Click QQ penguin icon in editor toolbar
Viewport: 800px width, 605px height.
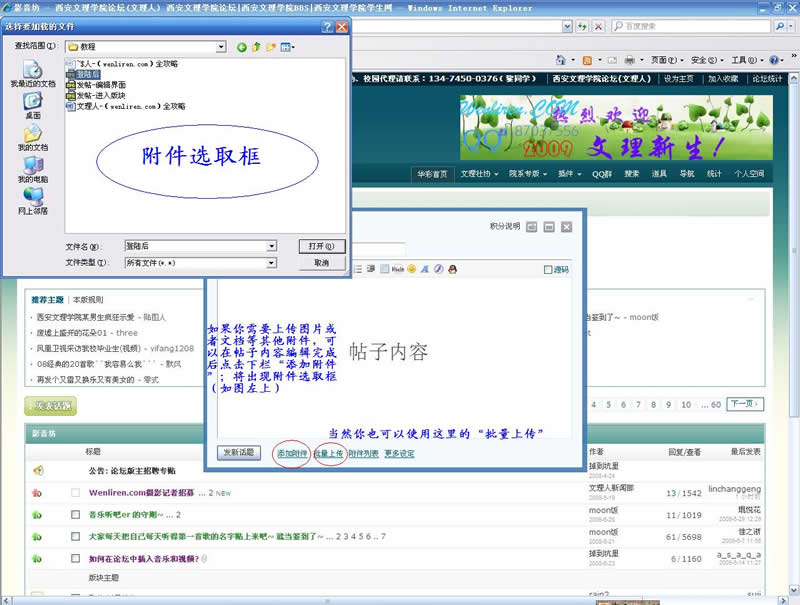(452, 269)
